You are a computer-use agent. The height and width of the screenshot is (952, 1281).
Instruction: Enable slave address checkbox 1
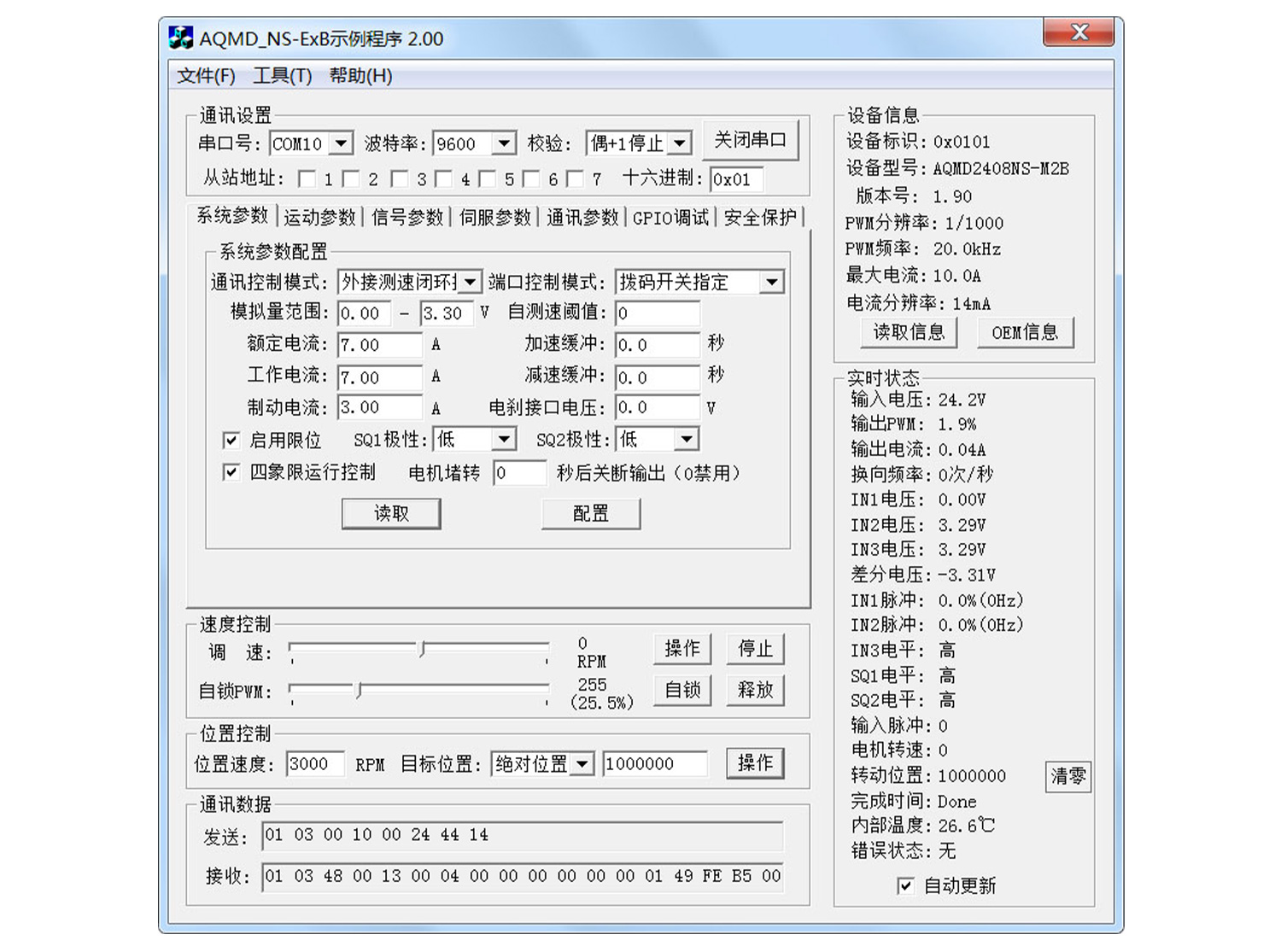coord(307,178)
